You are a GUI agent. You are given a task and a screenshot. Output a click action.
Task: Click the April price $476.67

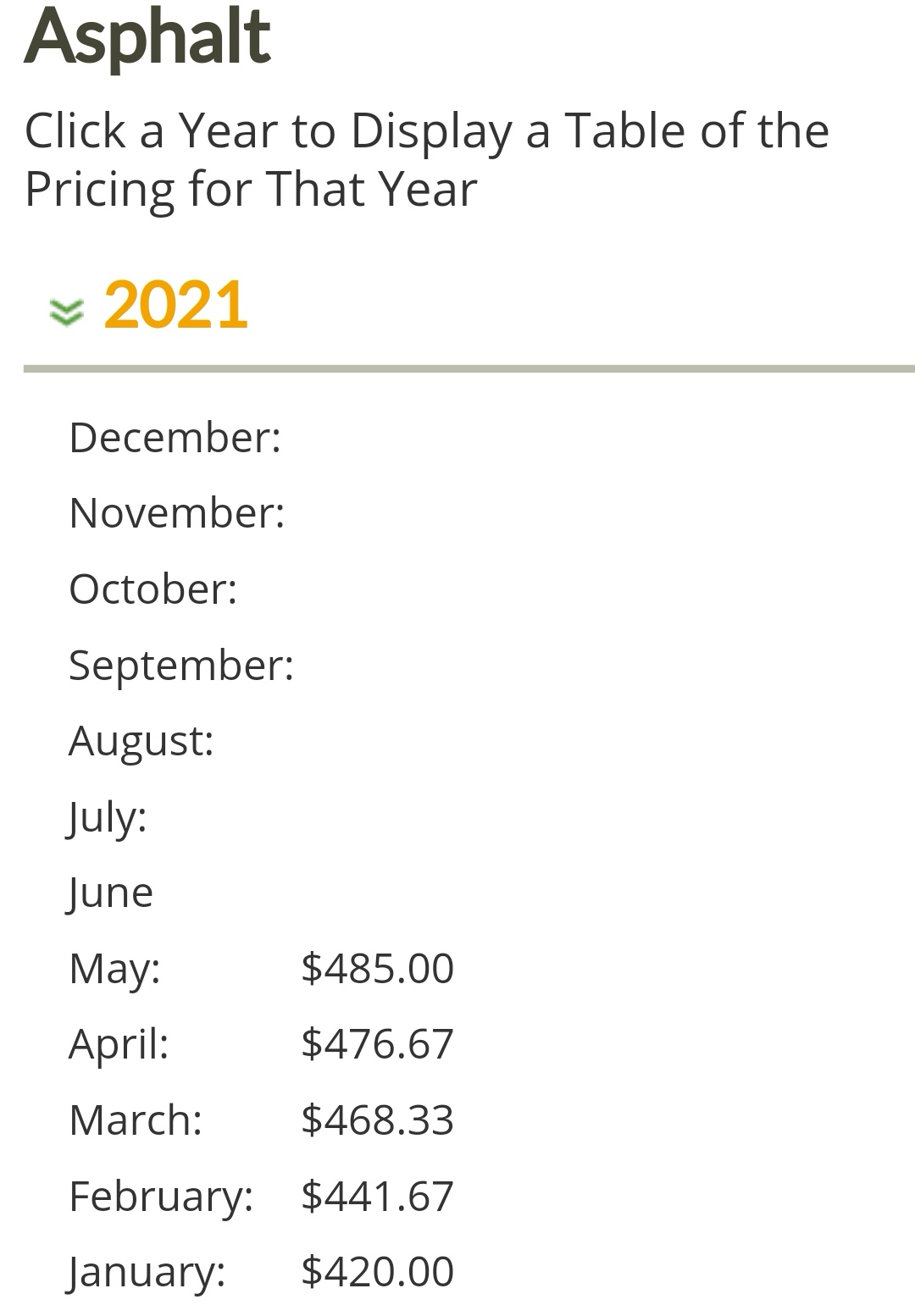point(378,1043)
